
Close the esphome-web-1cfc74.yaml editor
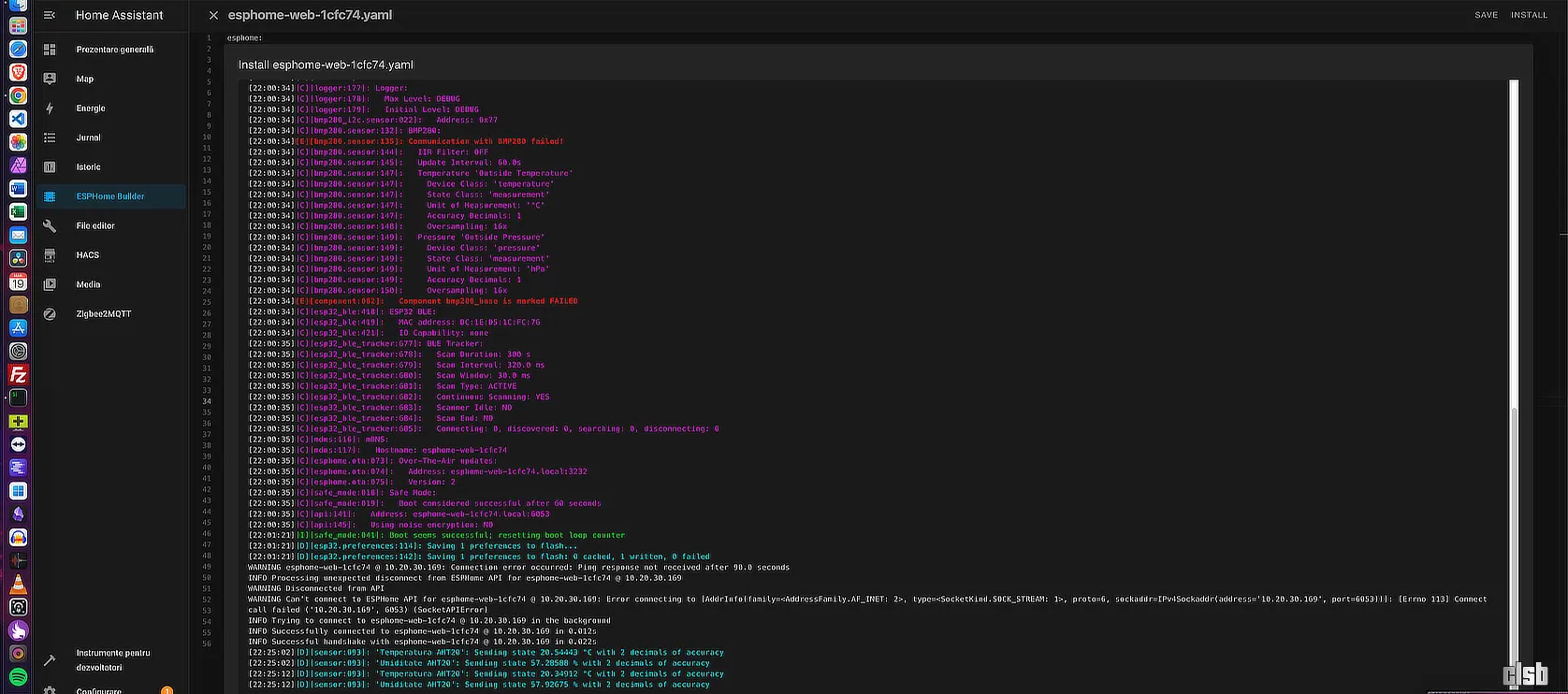pos(213,15)
